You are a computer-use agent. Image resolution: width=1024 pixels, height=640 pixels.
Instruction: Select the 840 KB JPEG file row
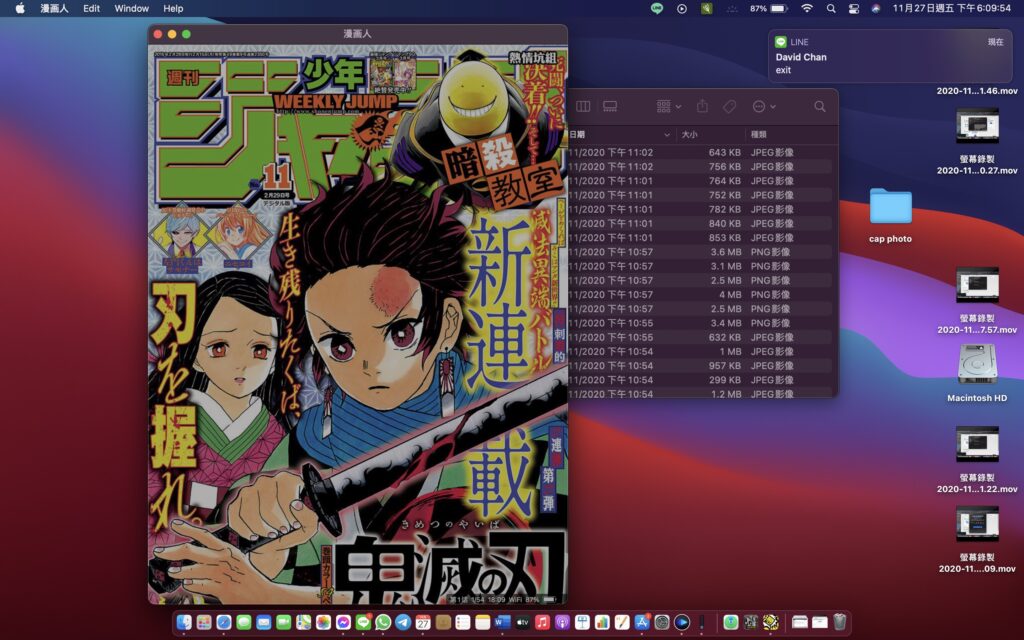(x=702, y=223)
